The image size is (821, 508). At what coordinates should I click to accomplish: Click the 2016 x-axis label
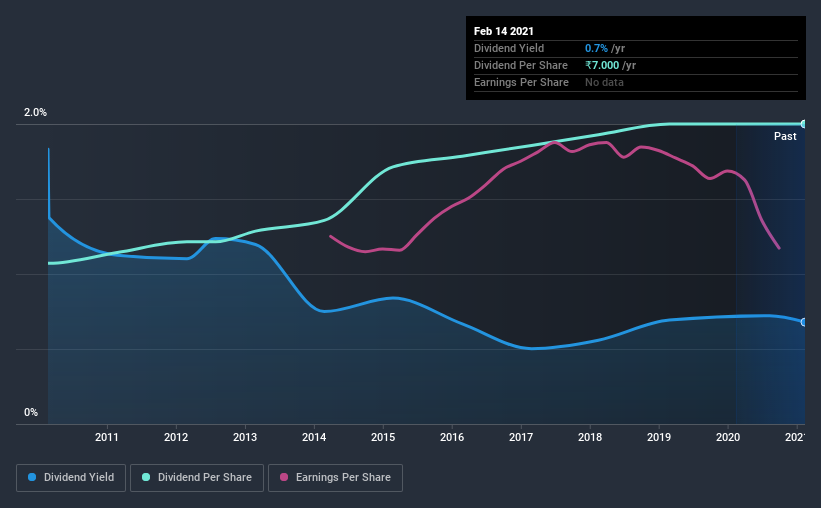(x=452, y=437)
